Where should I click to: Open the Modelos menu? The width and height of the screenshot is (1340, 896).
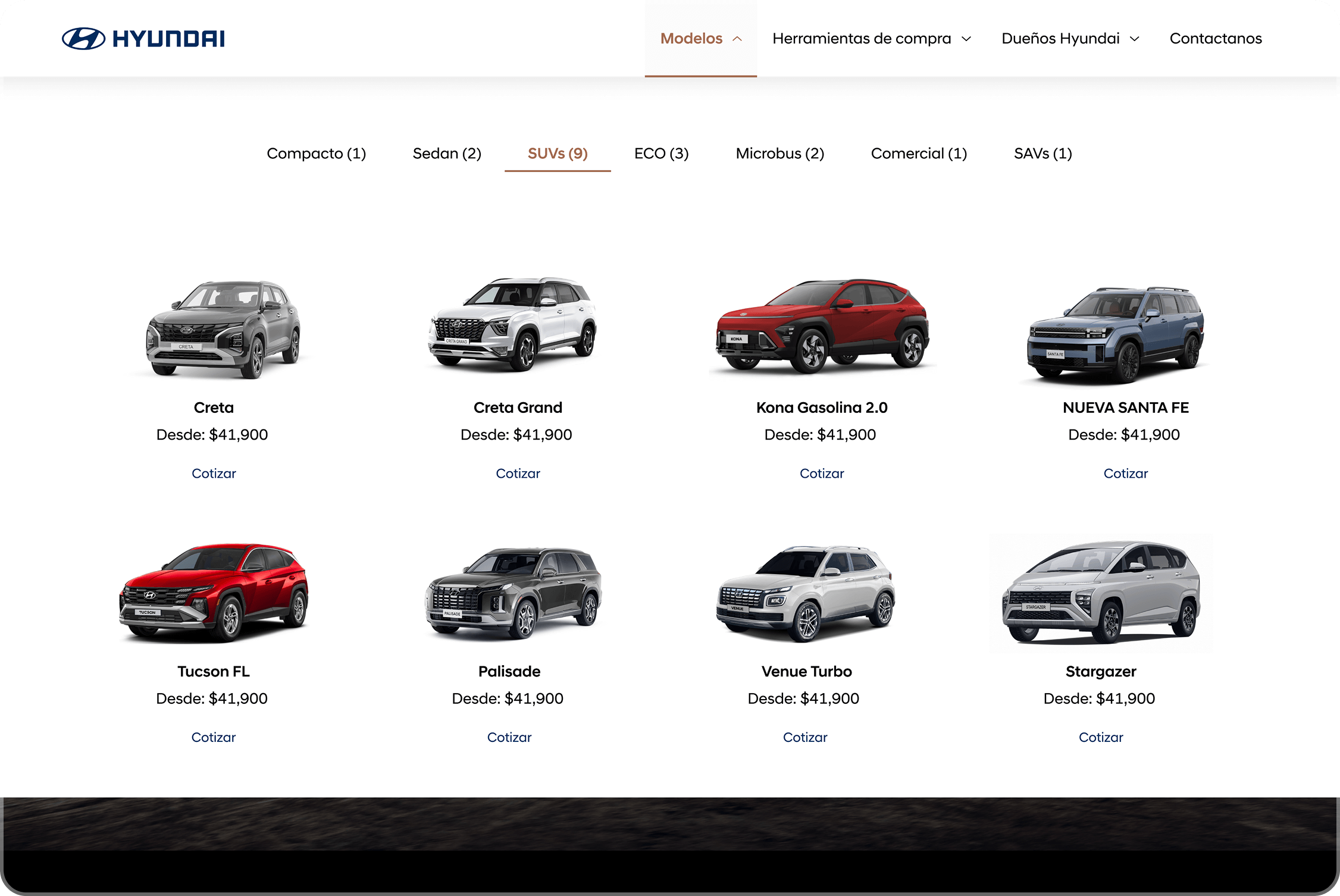(691, 38)
